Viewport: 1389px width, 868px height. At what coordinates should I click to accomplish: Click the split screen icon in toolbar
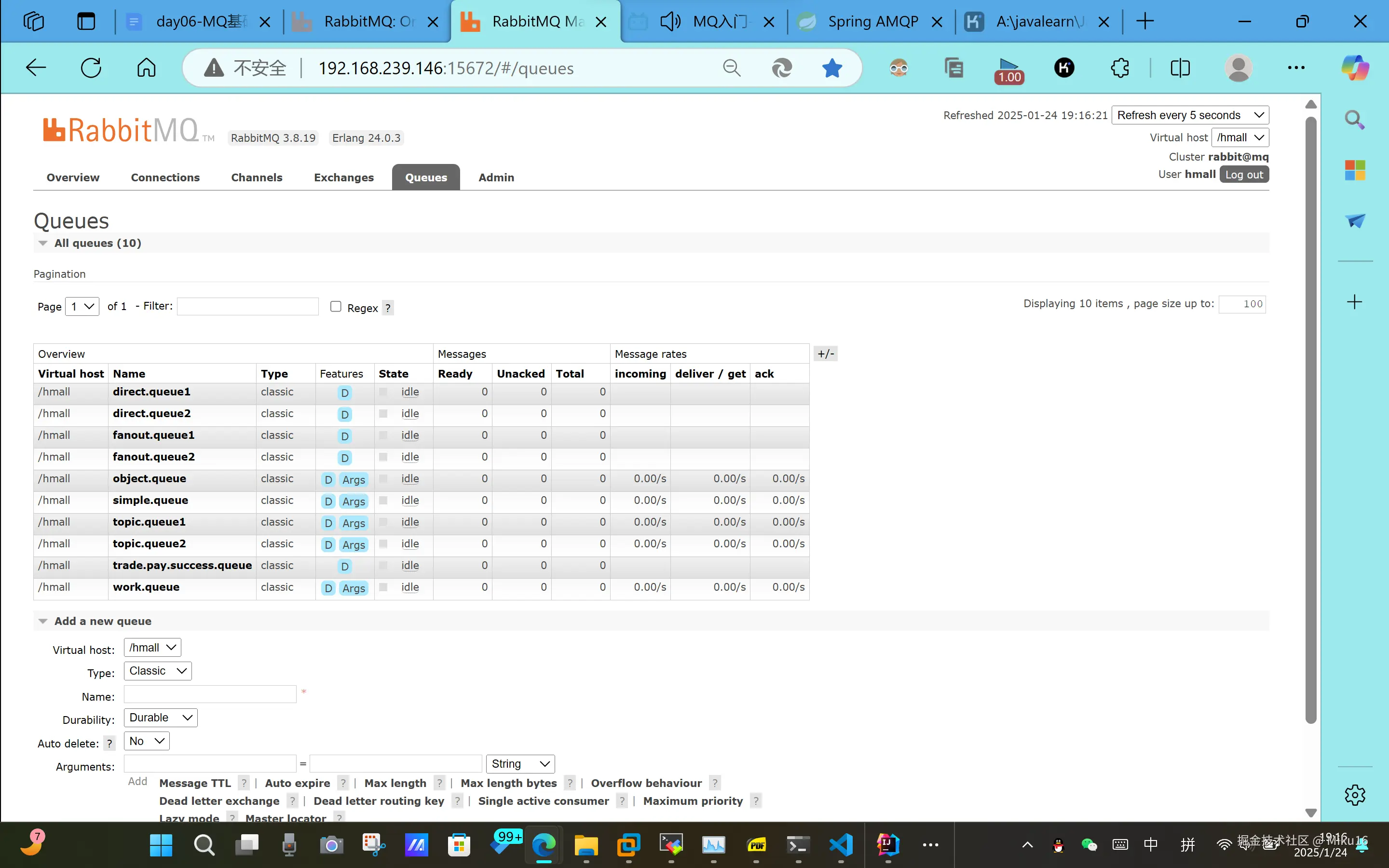(x=1180, y=68)
